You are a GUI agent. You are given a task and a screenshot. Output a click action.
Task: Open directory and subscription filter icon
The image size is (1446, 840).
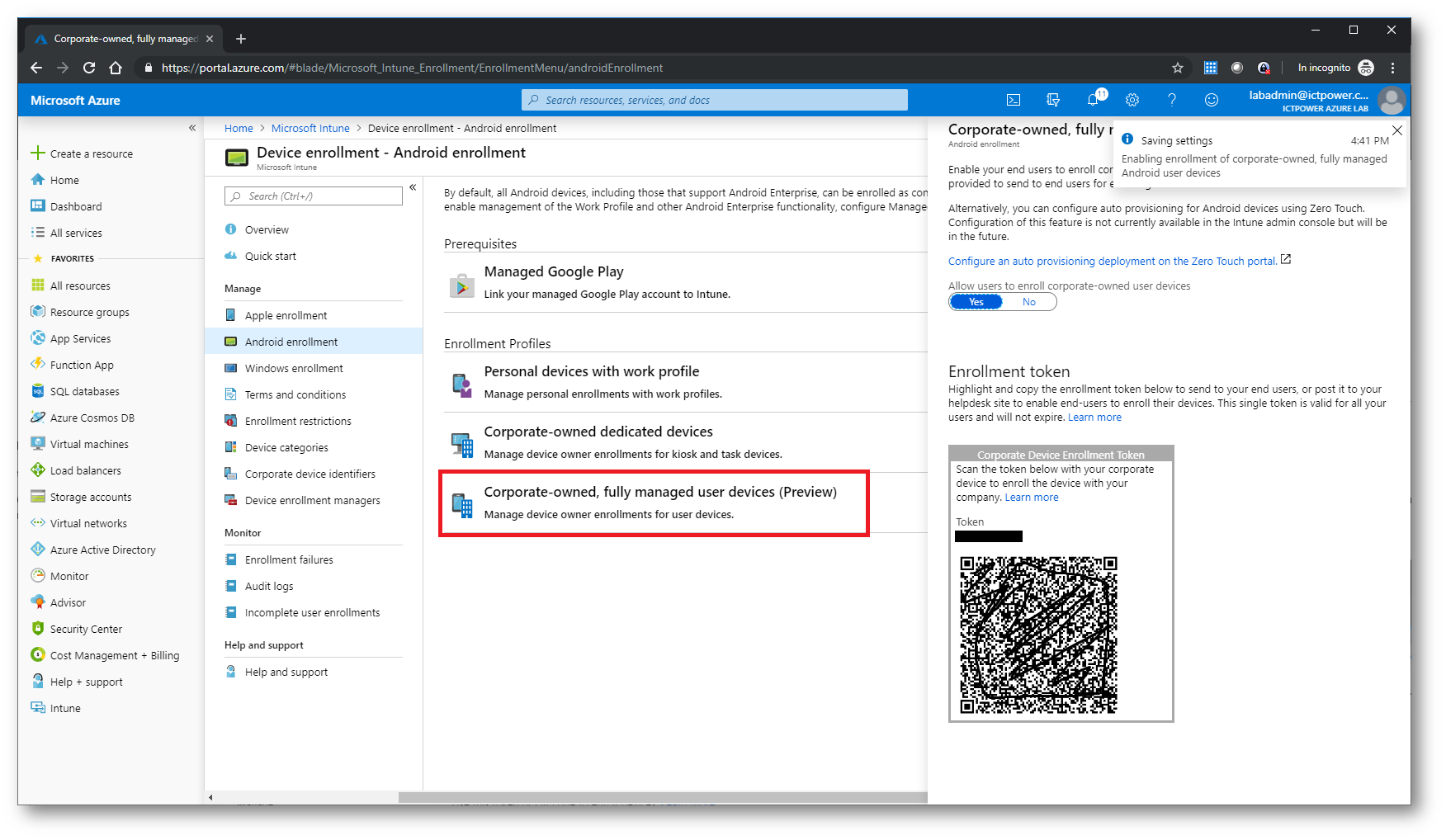coord(1053,100)
